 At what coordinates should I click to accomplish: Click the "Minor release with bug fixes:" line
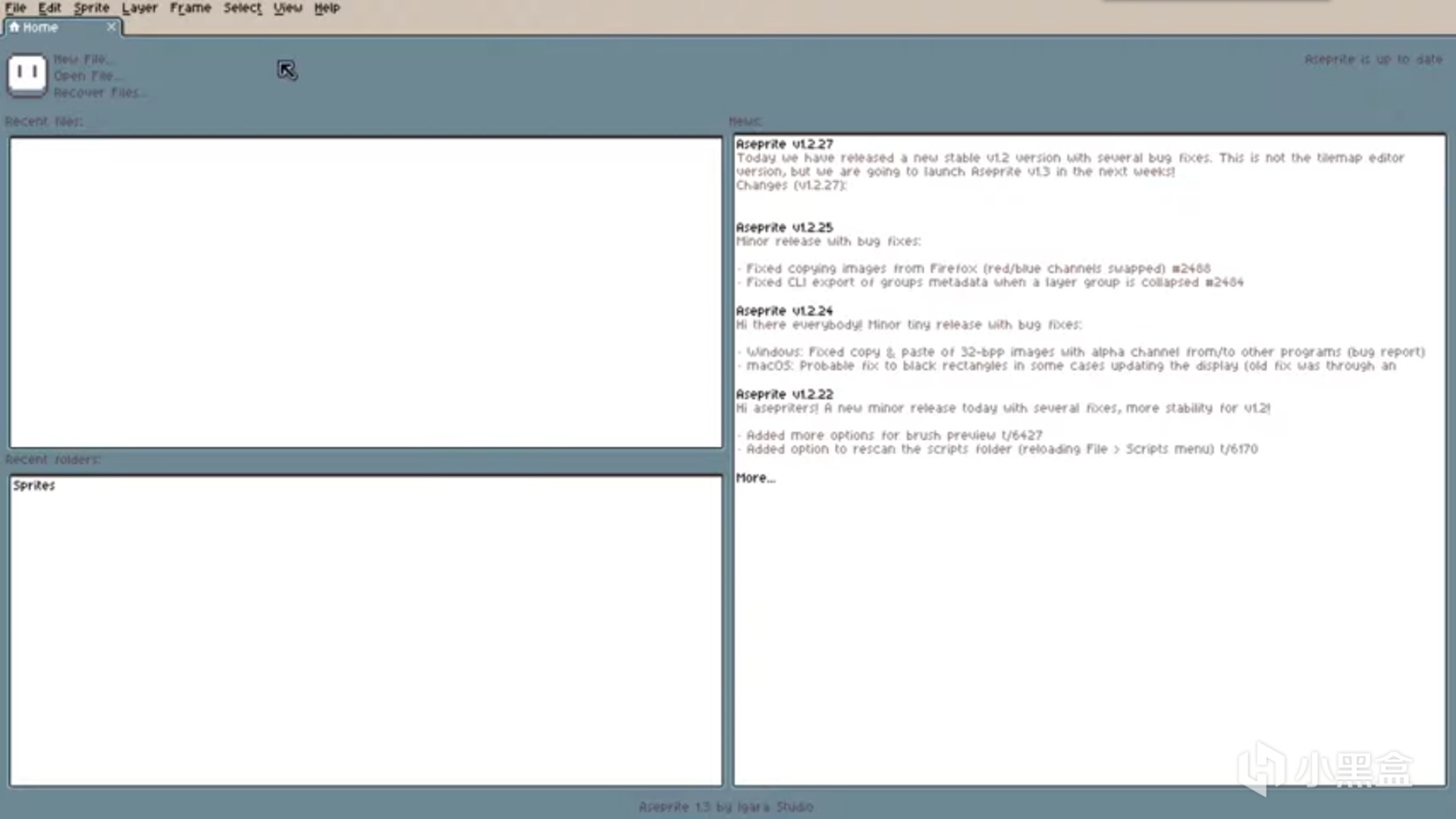(x=828, y=241)
